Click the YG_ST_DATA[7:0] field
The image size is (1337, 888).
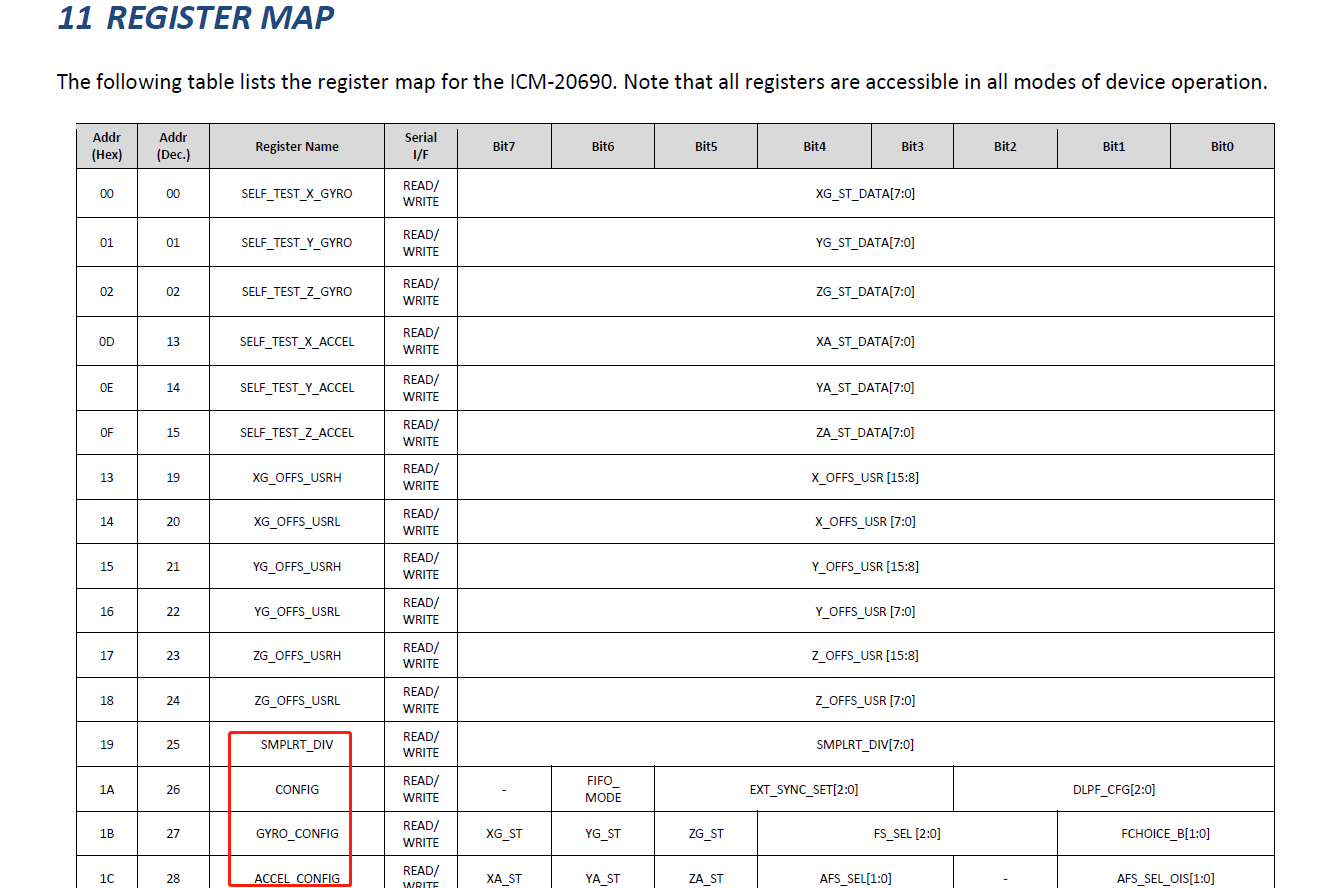point(865,242)
